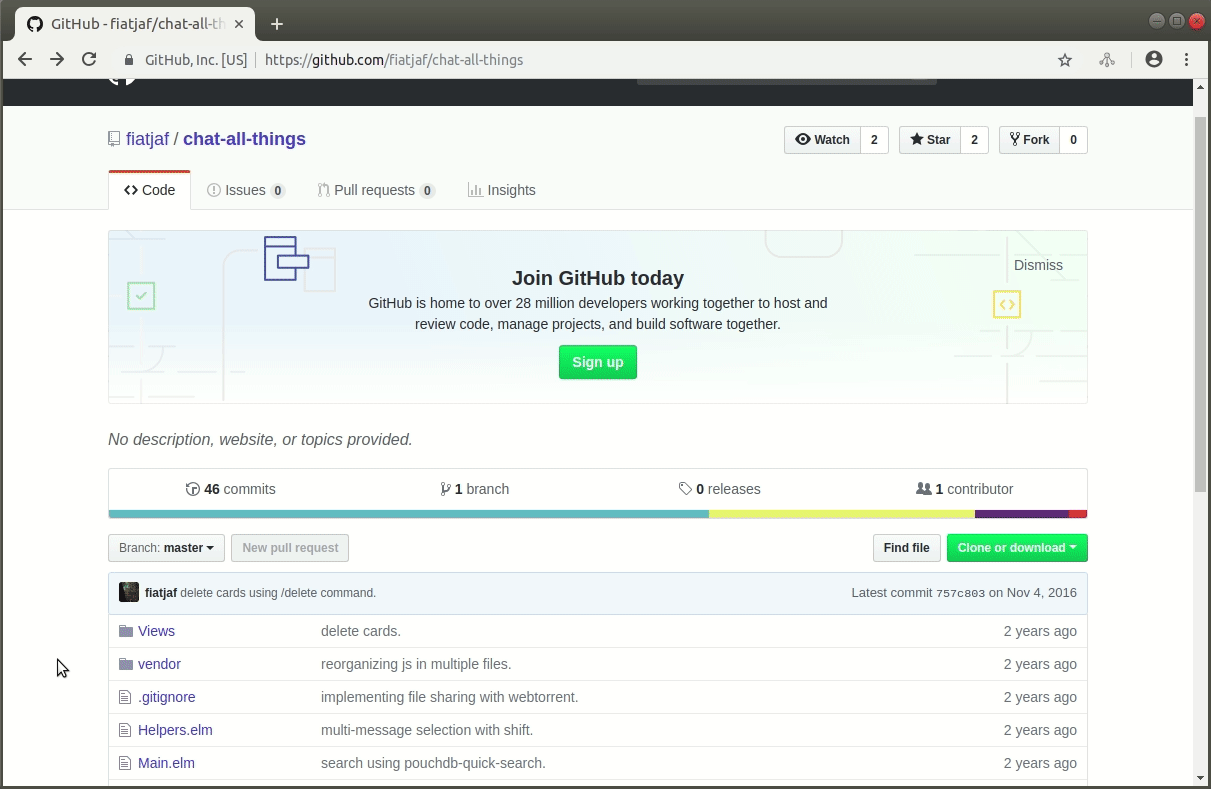Click the purple segment of the language bar
The image size is (1211, 789).
1022,514
